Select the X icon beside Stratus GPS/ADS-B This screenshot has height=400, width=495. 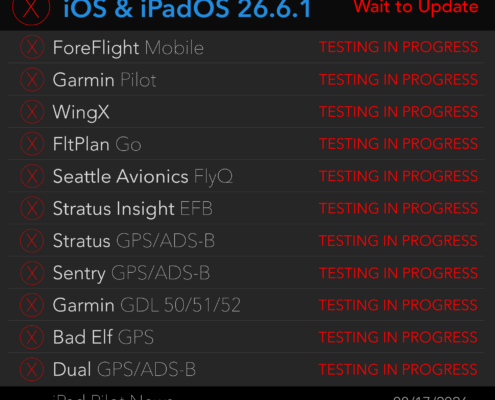click(32, 241)
